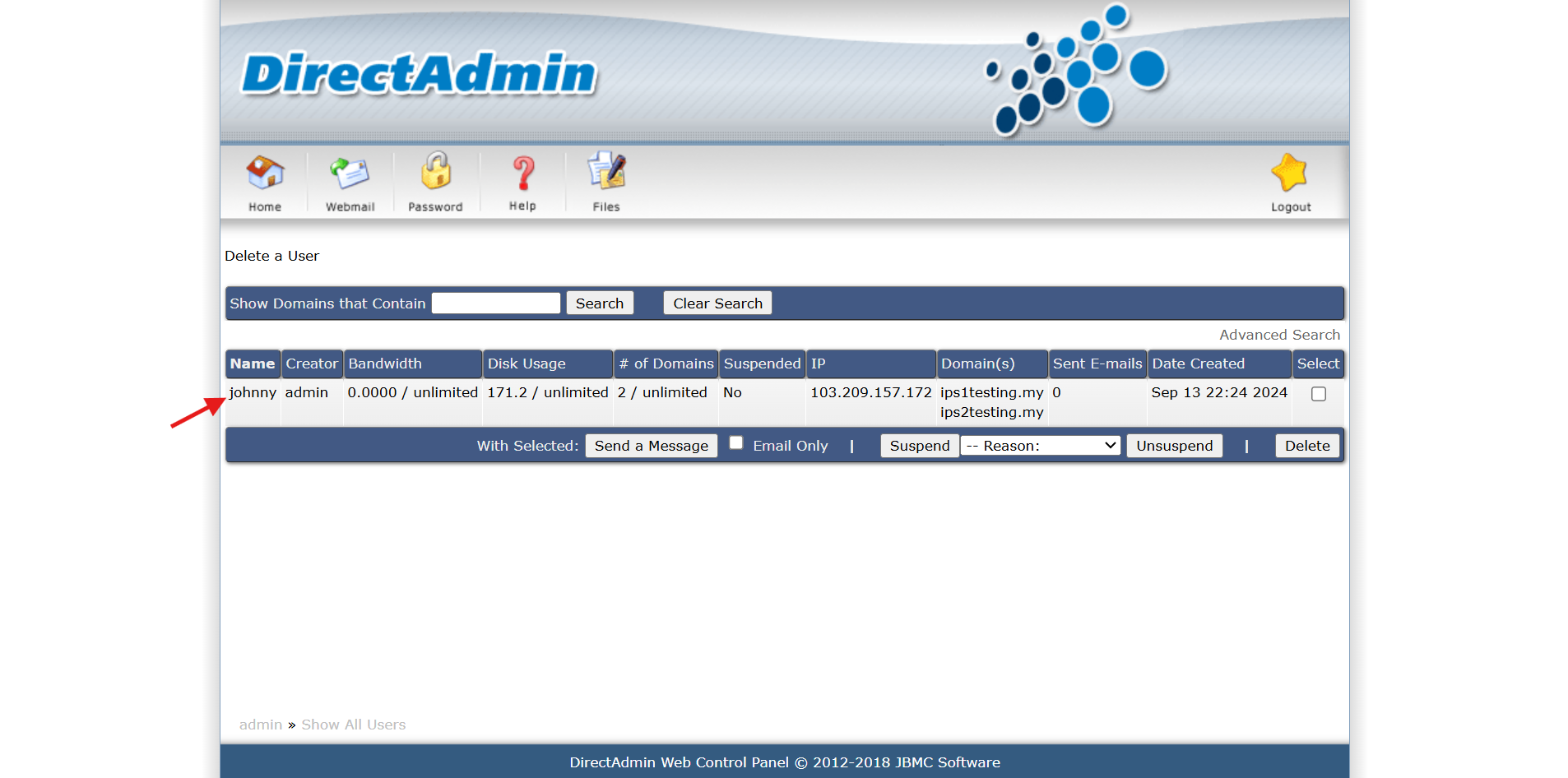Click the Select column header
1568x778 pixels.
click(1318, 364)
